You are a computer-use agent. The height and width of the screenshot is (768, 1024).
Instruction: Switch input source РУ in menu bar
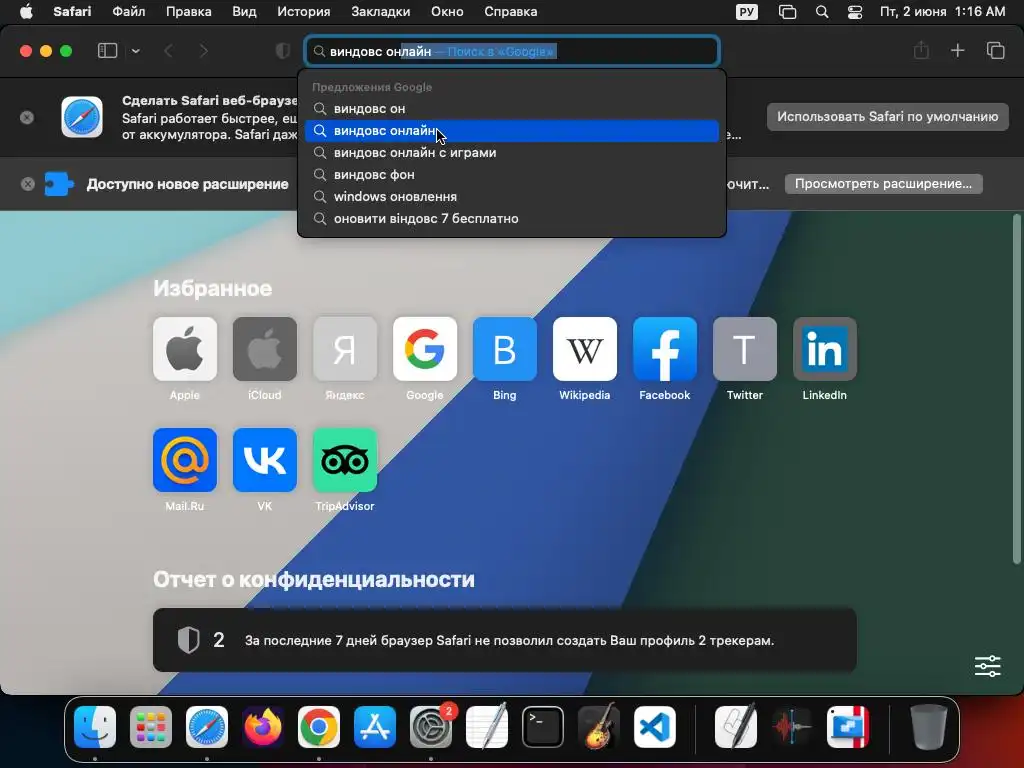pos(746,12)
